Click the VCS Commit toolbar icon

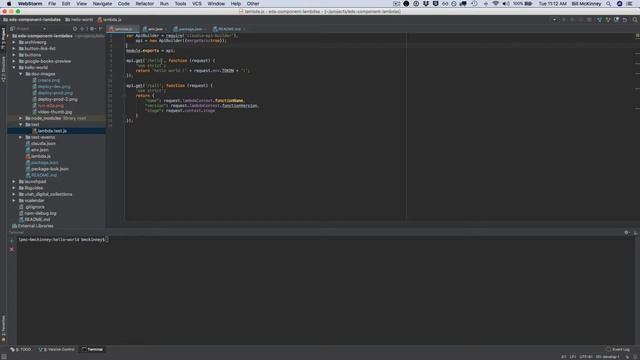pyautogui.click(x=608, y=20)
